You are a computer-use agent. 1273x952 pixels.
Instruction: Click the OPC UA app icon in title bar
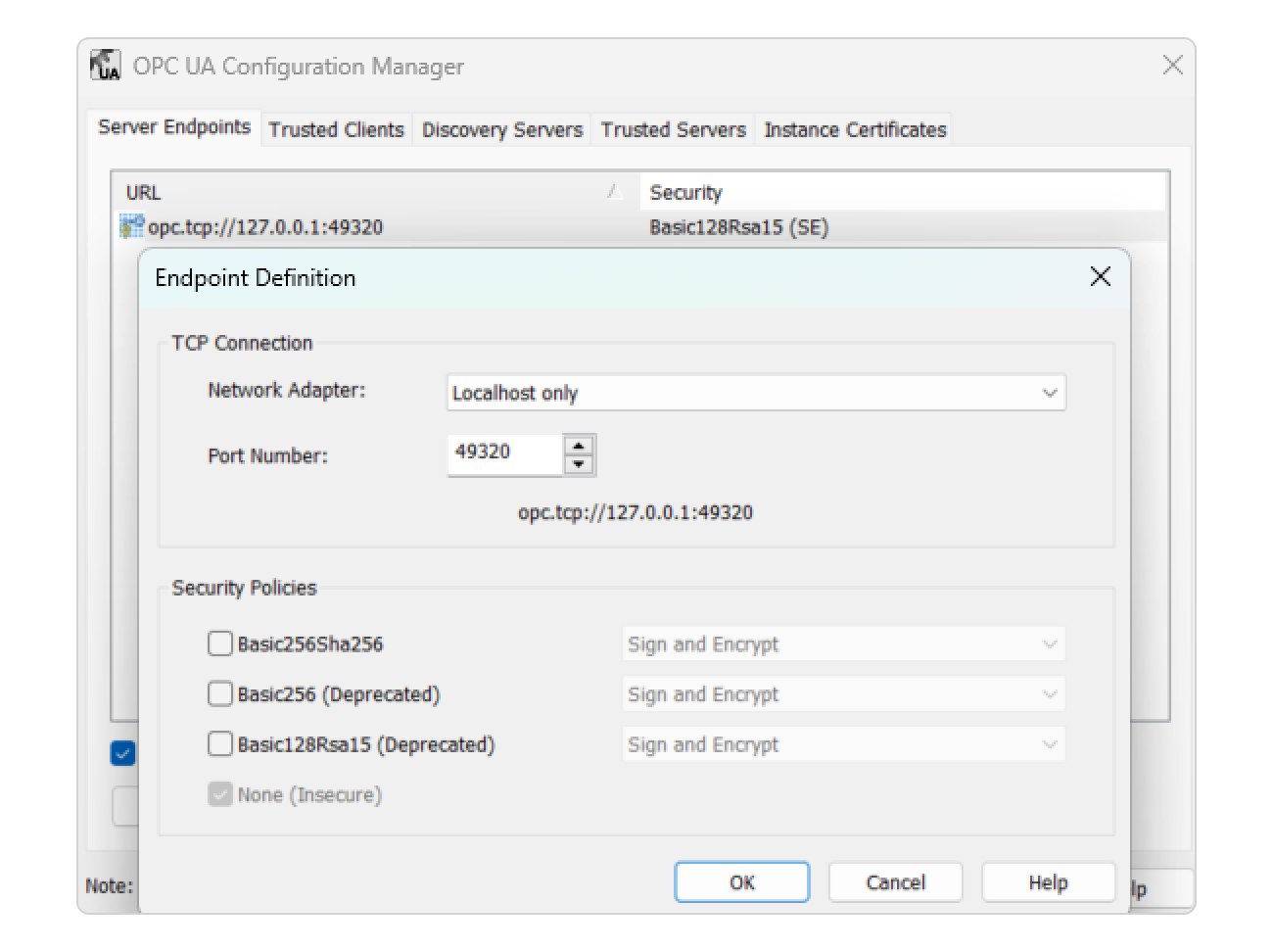pyautogui.click(x=105, y=66)
